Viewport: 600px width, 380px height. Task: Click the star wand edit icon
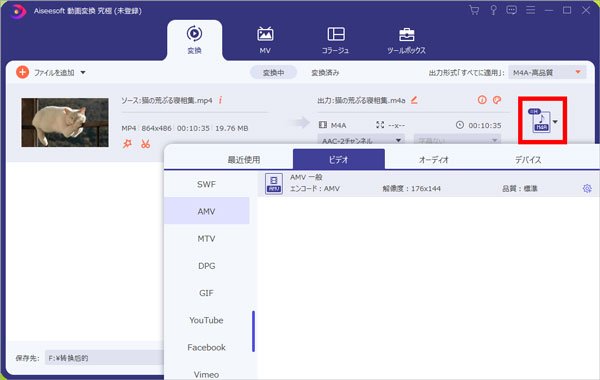point(127,144)
